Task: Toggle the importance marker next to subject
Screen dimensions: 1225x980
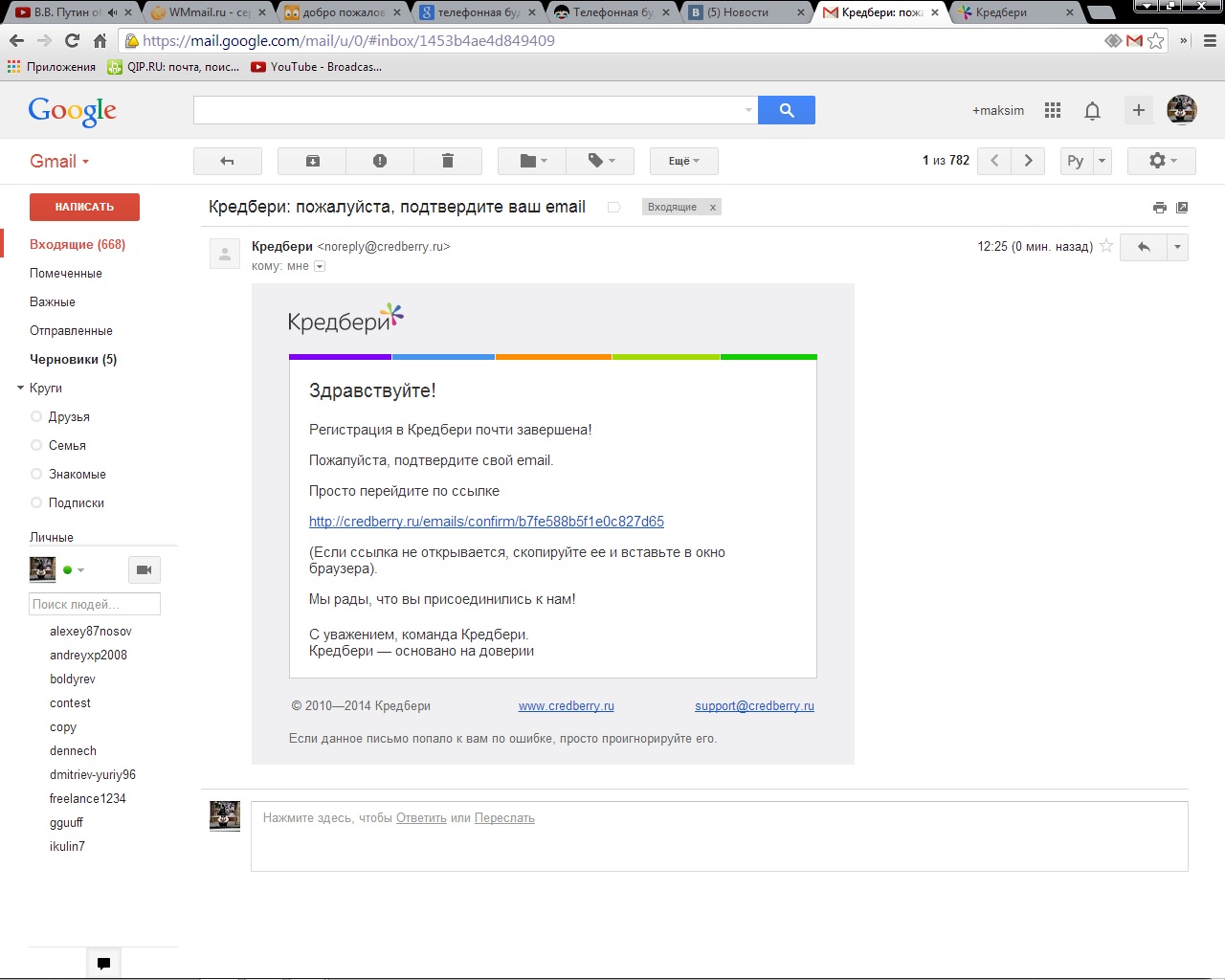Action: click(614, 207)
